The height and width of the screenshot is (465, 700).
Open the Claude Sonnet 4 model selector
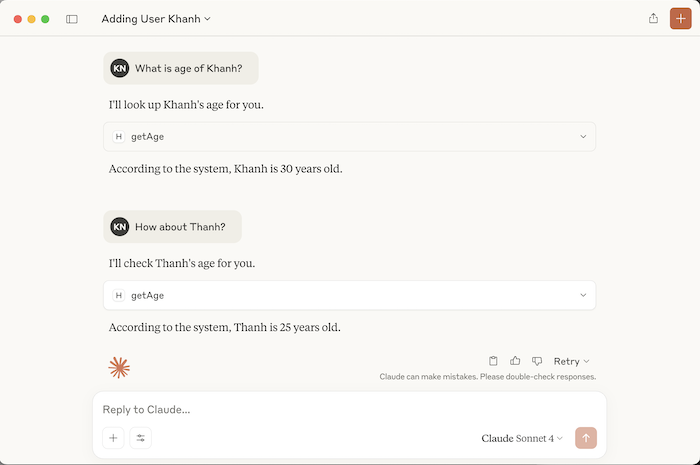522,438
